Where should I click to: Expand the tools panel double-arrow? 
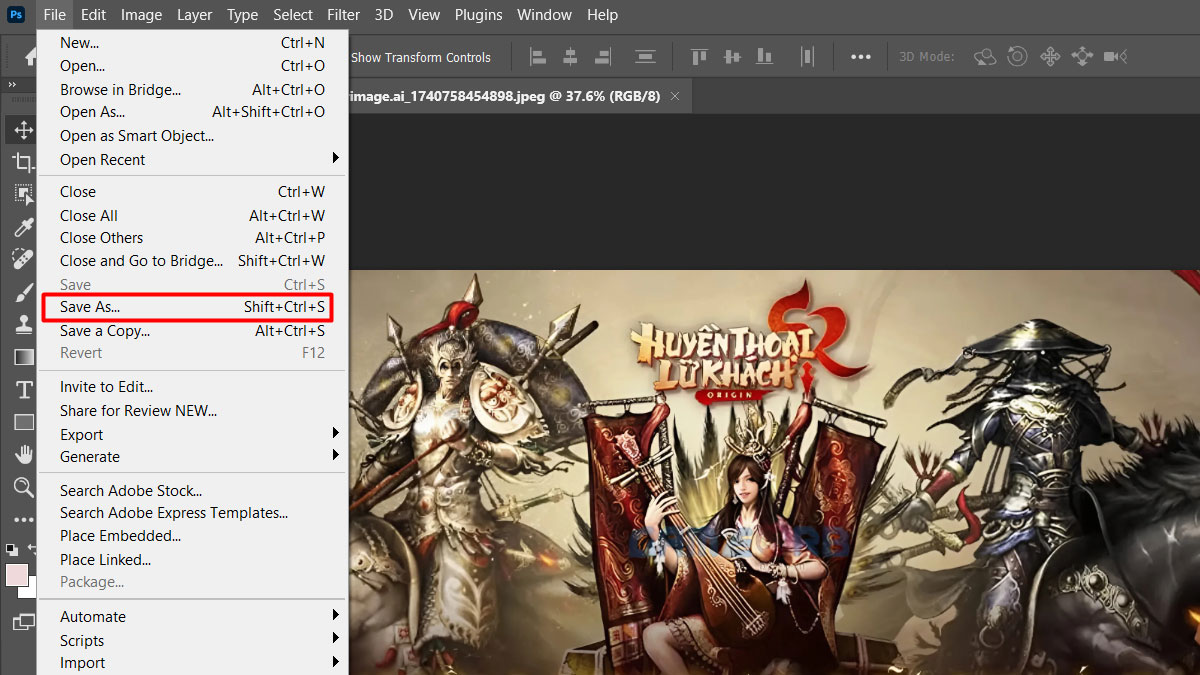(12, 86)
